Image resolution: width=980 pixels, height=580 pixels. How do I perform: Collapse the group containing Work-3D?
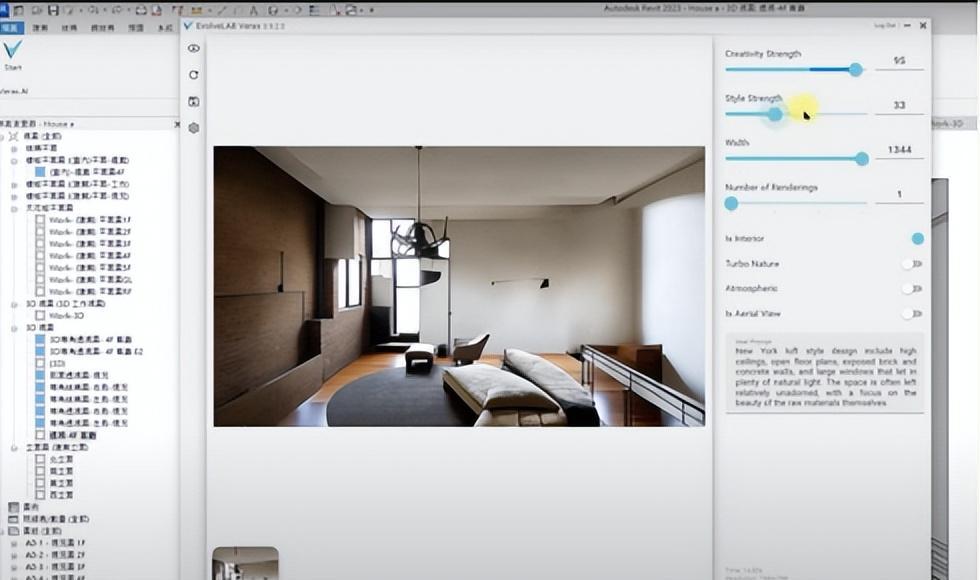click(14, 304)
